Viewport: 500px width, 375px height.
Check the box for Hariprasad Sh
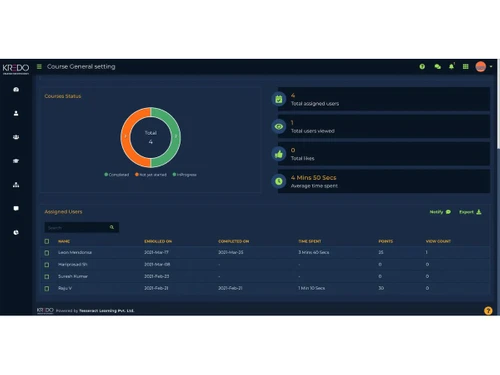coord(47,265)
